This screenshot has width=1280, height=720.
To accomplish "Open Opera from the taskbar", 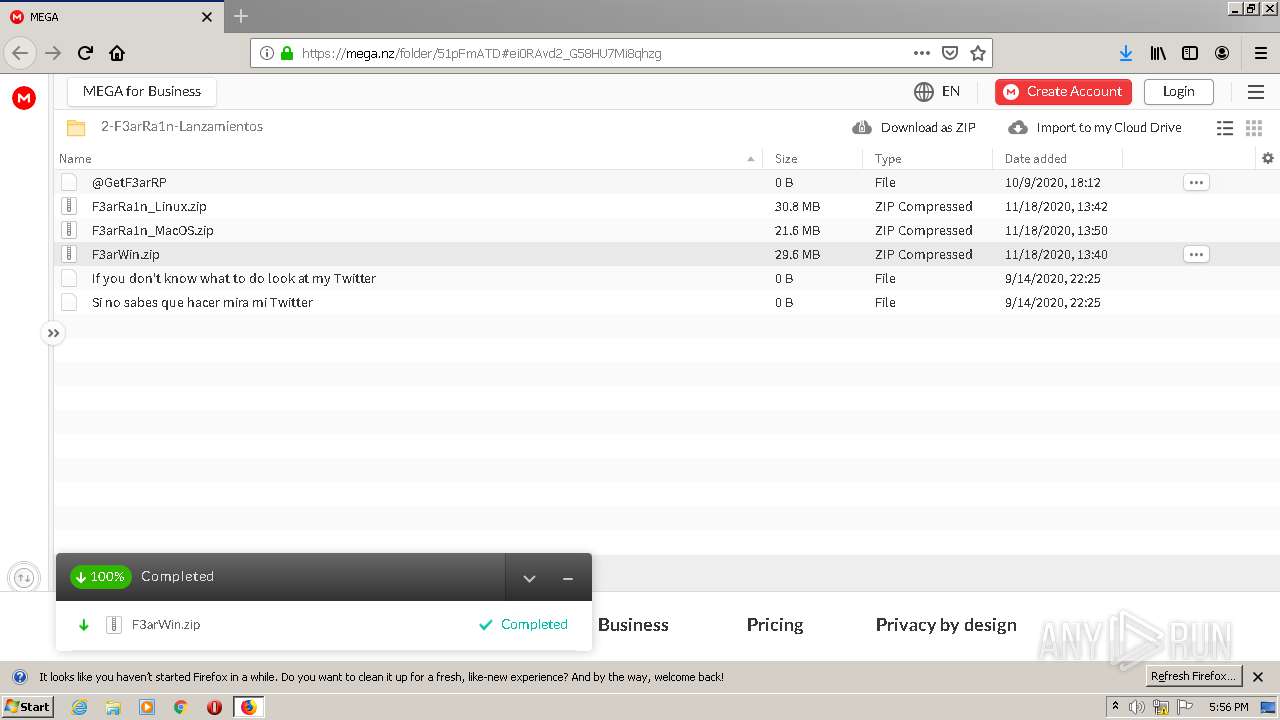I will point(214,707).
